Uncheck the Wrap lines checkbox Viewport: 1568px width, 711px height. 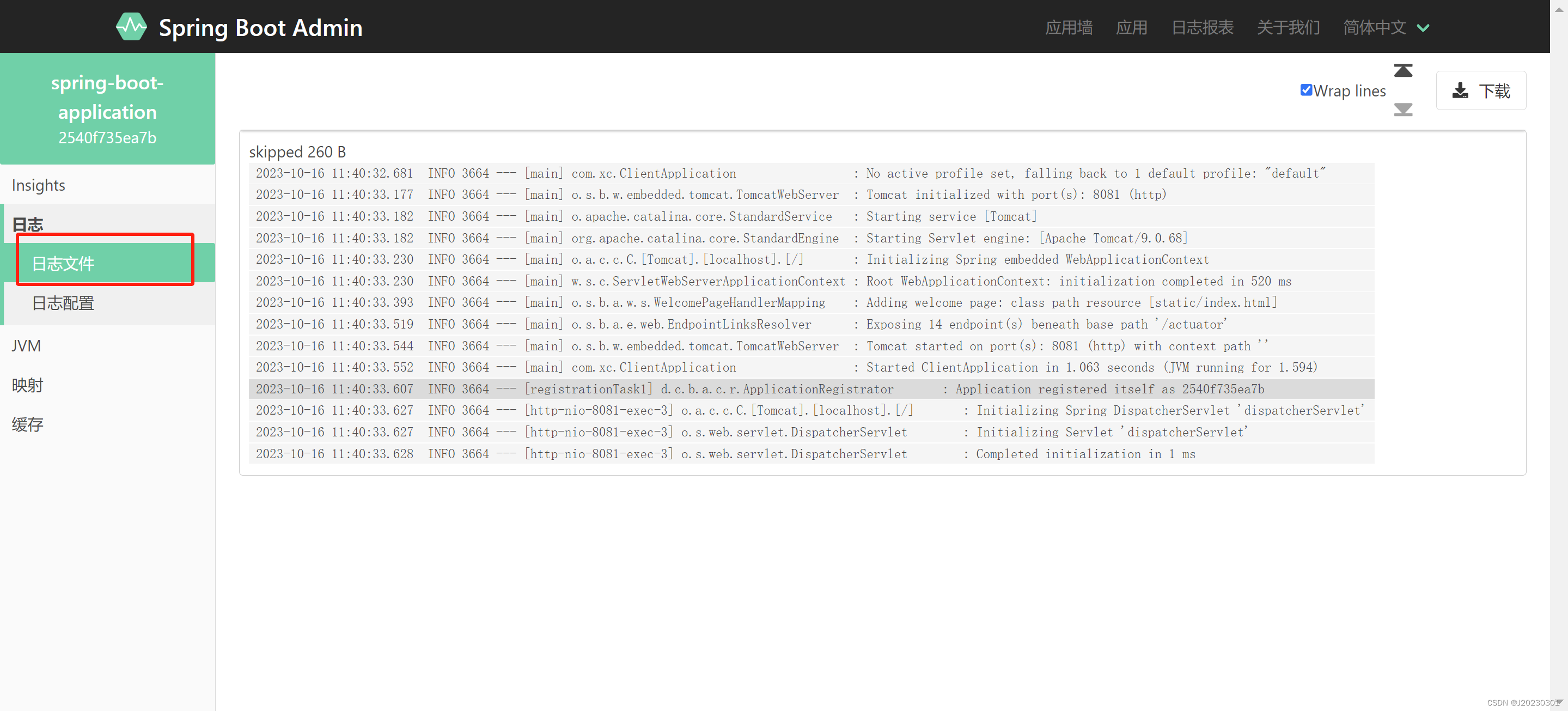click(x=1305, y=90)
